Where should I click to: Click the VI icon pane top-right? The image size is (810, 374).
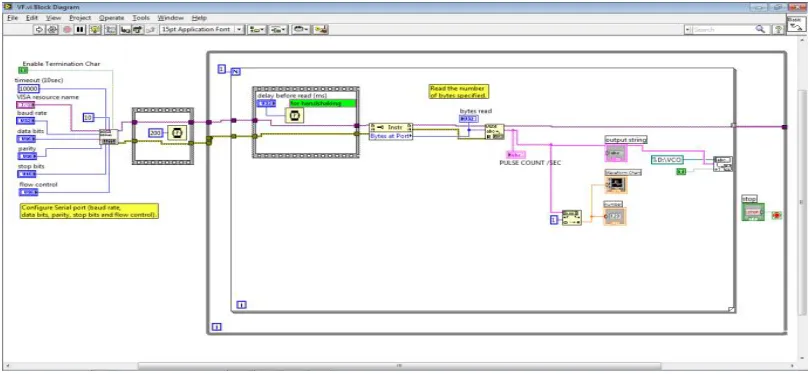[798, 24]
